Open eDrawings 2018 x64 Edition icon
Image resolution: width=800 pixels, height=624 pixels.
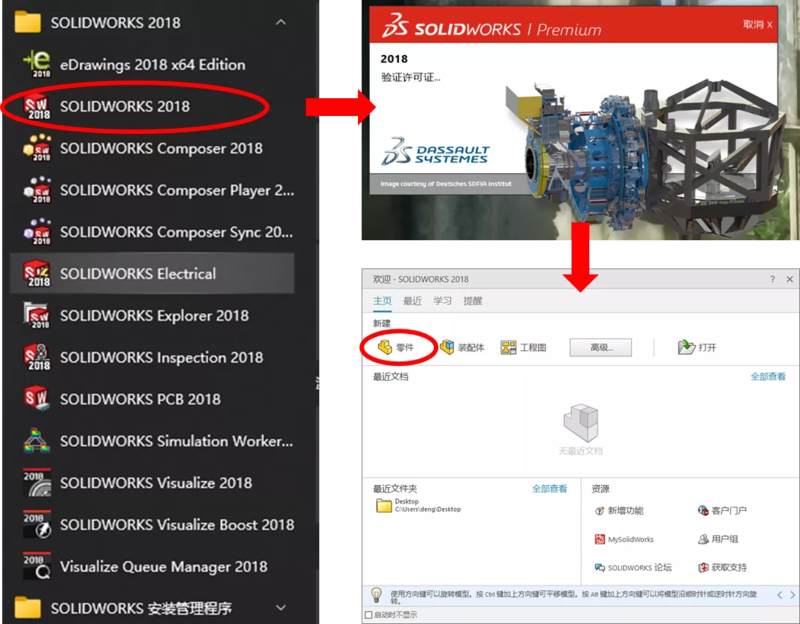(37, 64)
